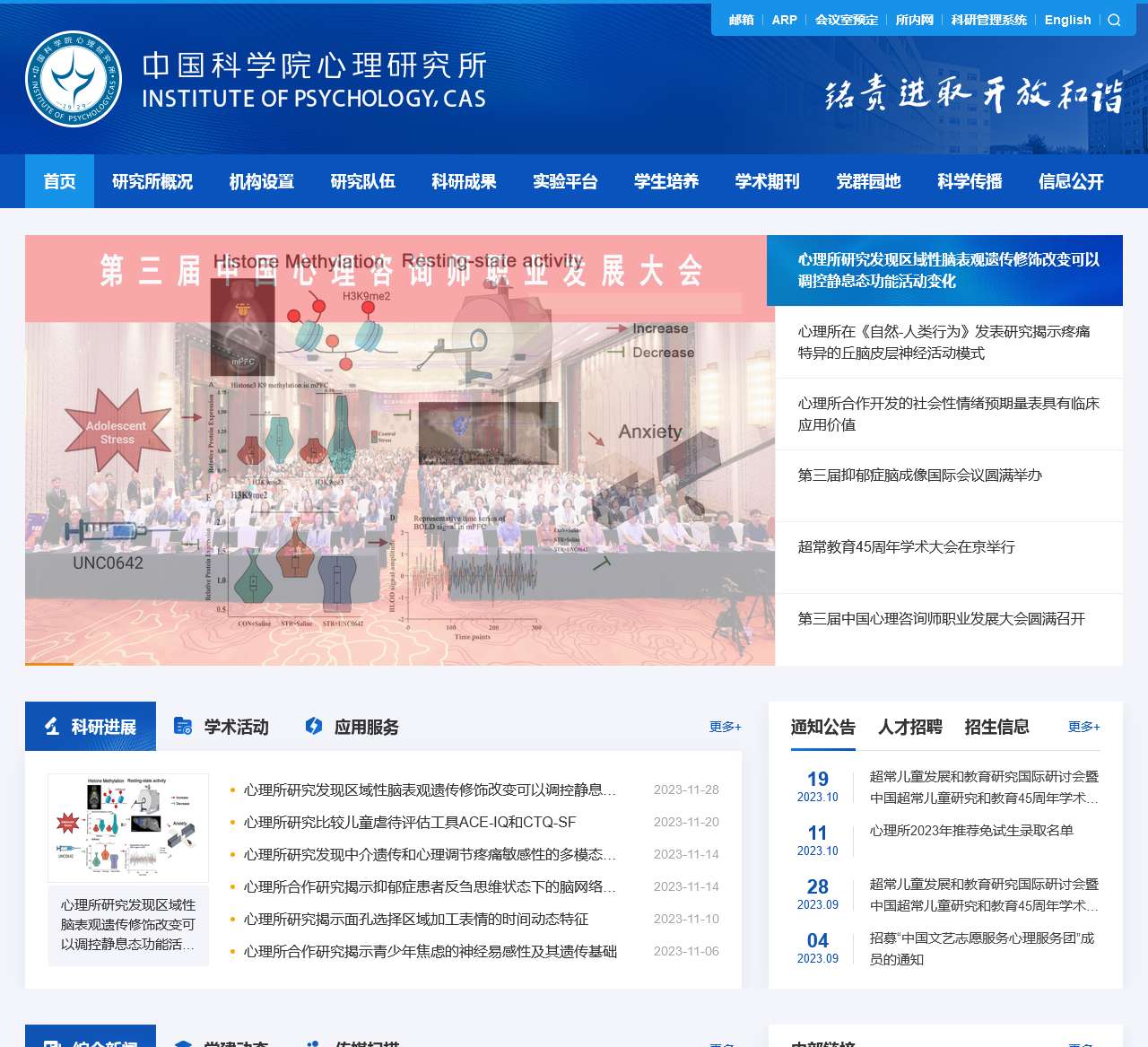Select the 首页 navigation item
Screen dimensions: 1148x1047
pos(59,181)
